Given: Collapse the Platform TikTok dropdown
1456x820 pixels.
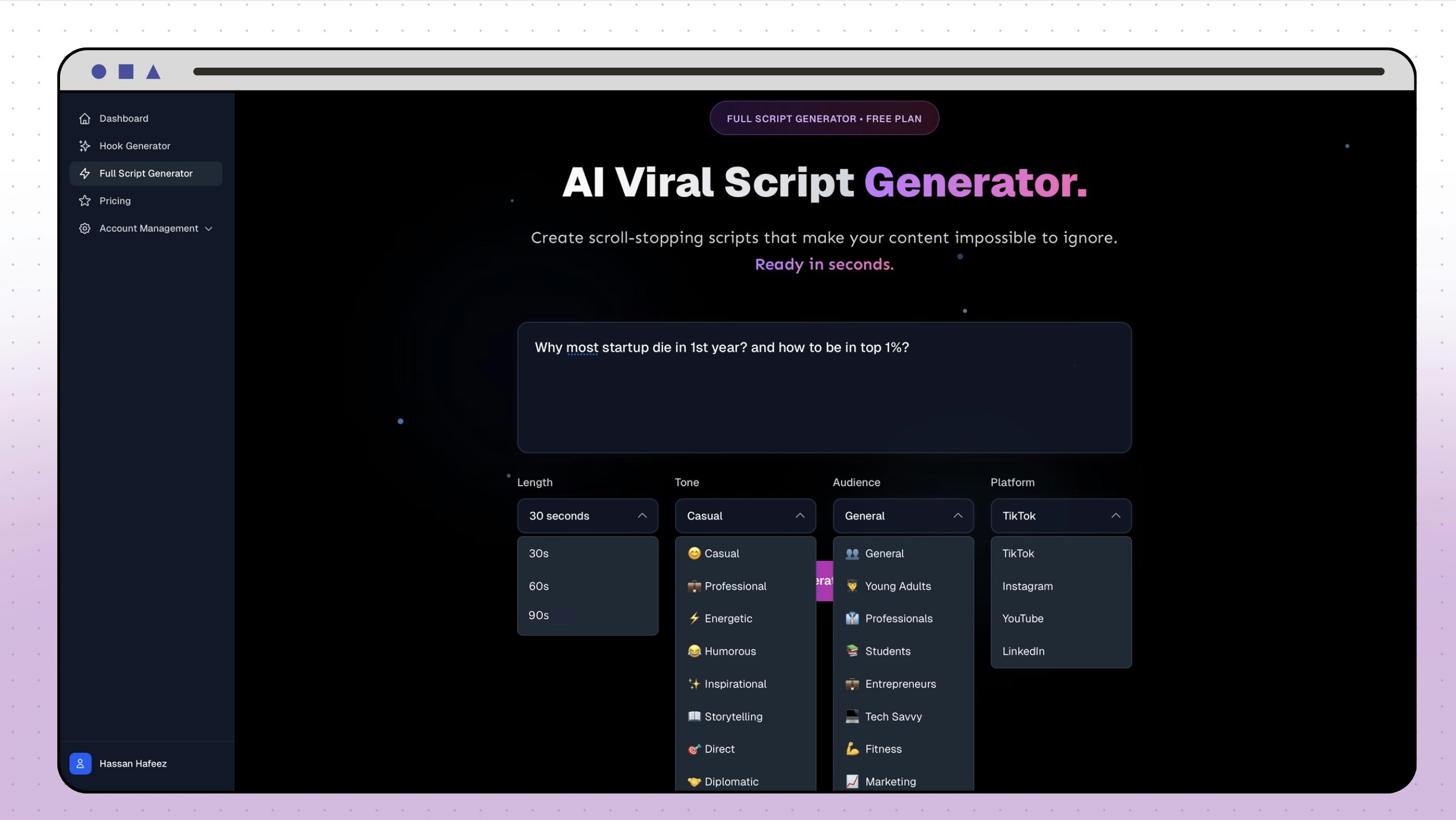Looking at the screenshot, I should [x=1060, y=516].
